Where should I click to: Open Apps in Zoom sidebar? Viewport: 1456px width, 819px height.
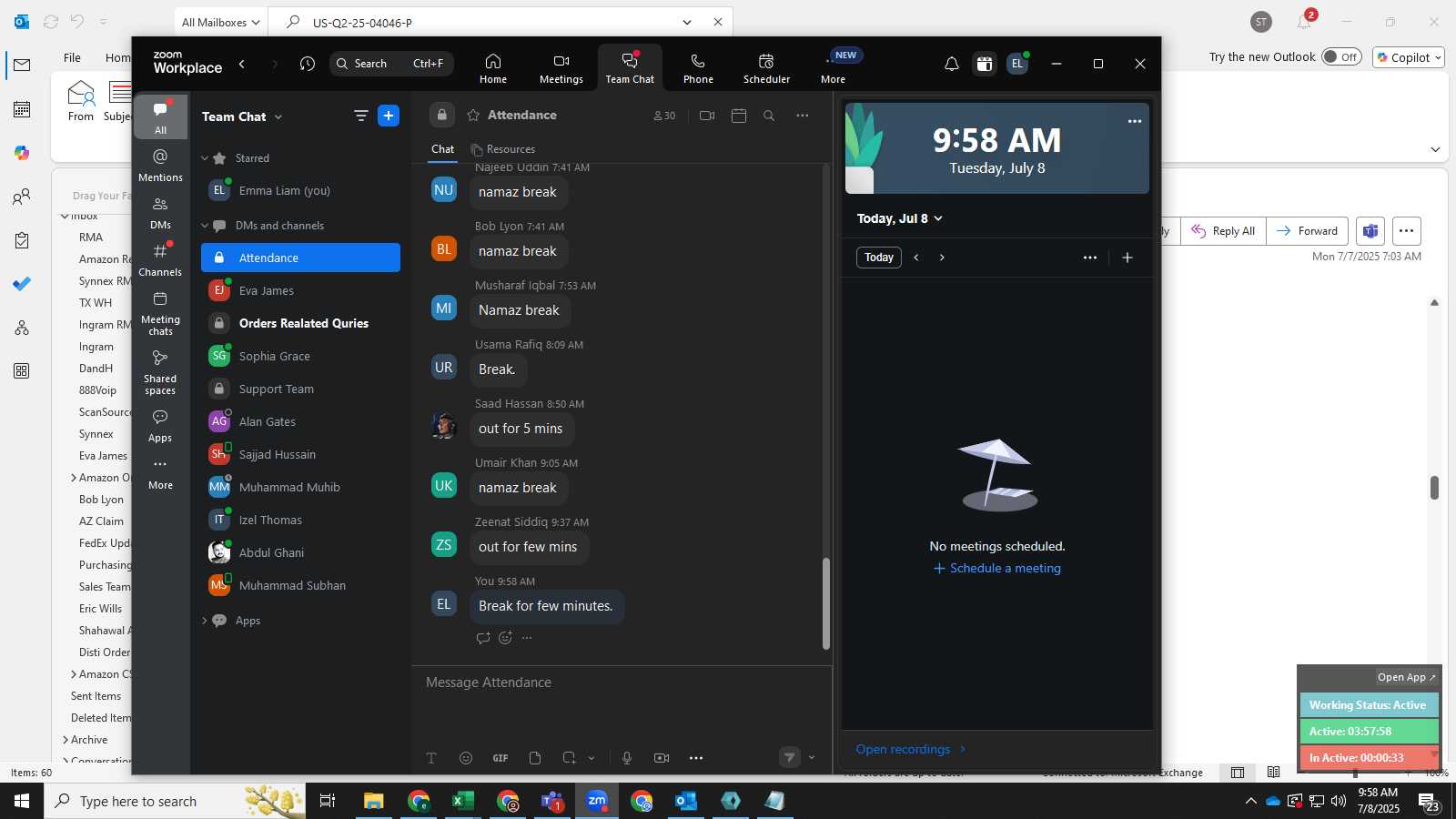pyautogui.click(x=160, y=425)
